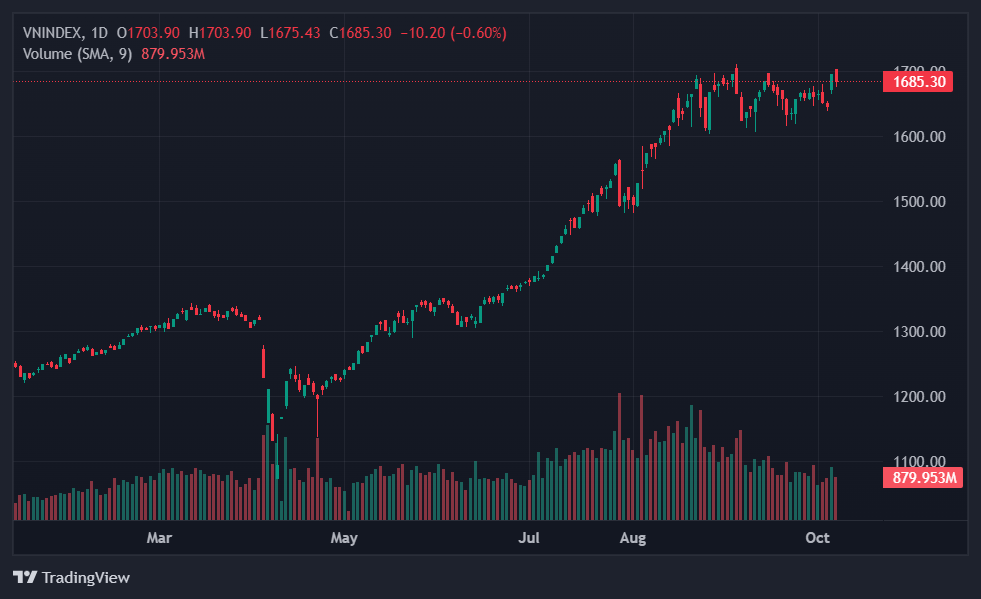Click the 1200.00 price axis label

point(918,397)
